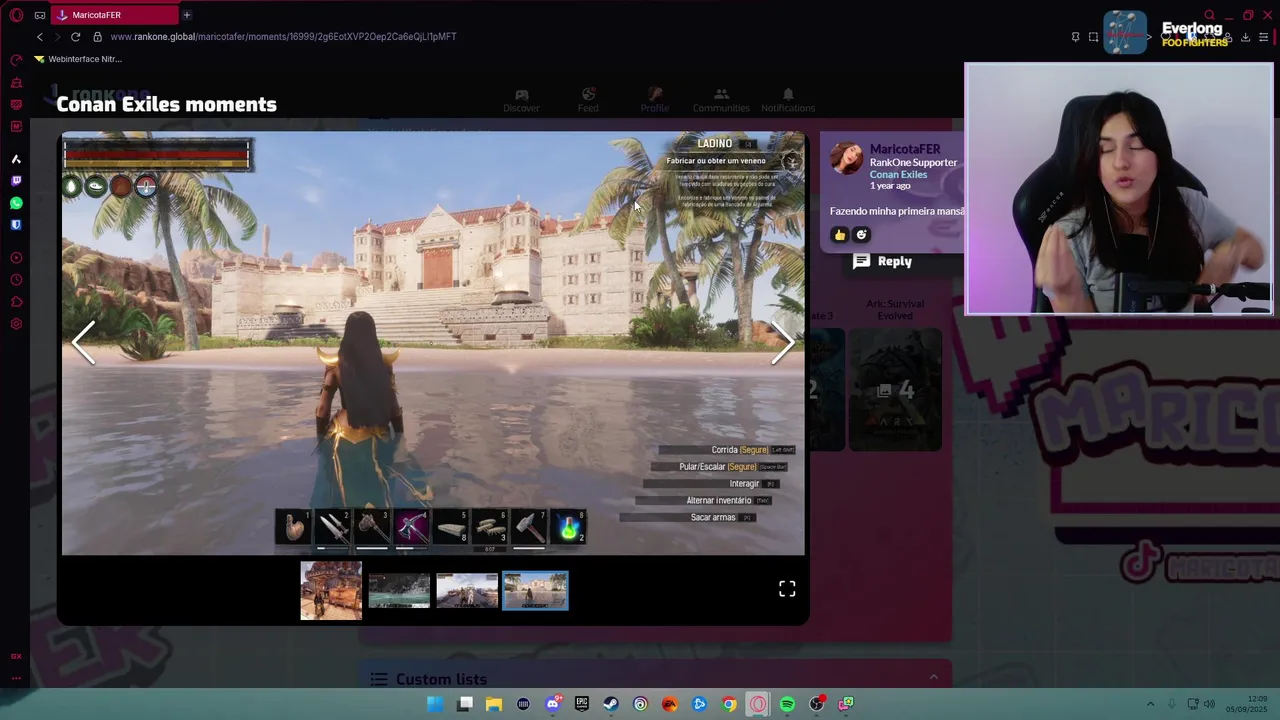Show the next moment with right arrow
The image size is (1280, 720).
782,343
